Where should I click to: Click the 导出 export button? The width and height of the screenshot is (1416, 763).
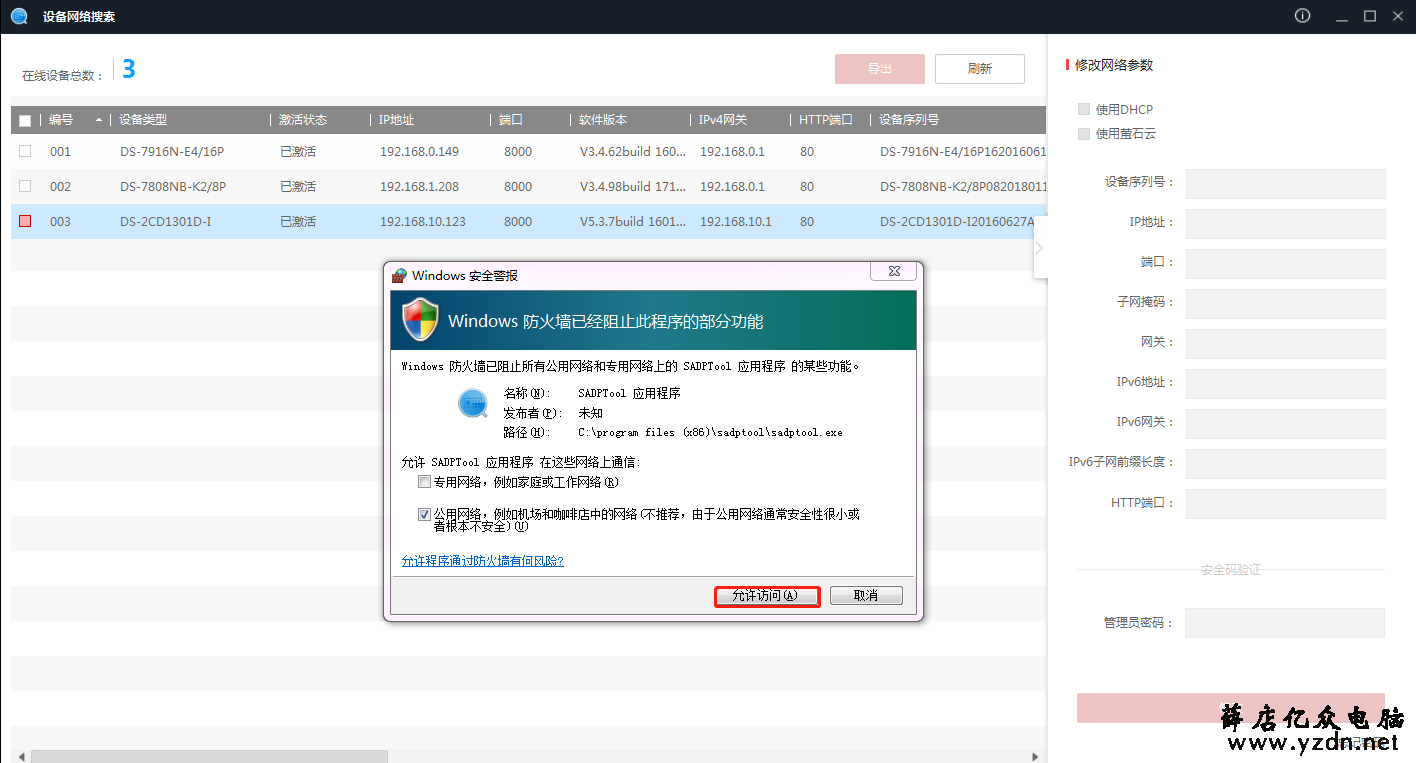coord(880,69)
